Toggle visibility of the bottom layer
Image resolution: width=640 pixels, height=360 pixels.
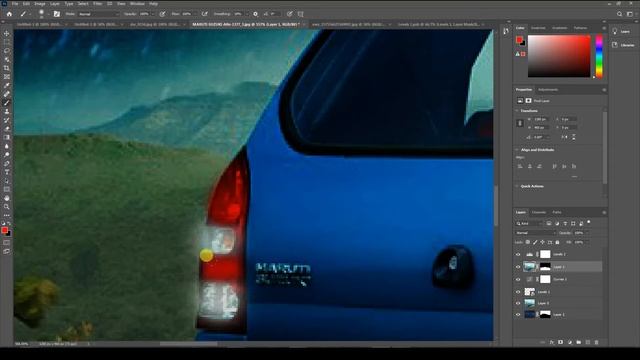tap(518, 315)
